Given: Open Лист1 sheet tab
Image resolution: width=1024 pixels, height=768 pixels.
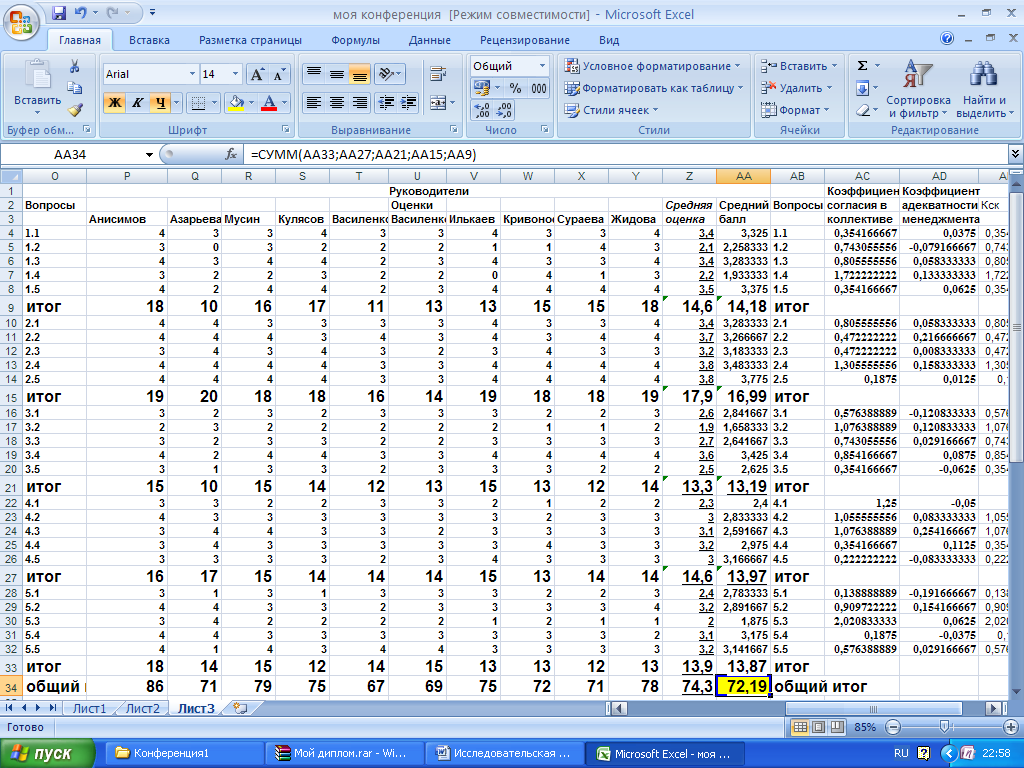Looking at the screenshot, I should 89,709.
